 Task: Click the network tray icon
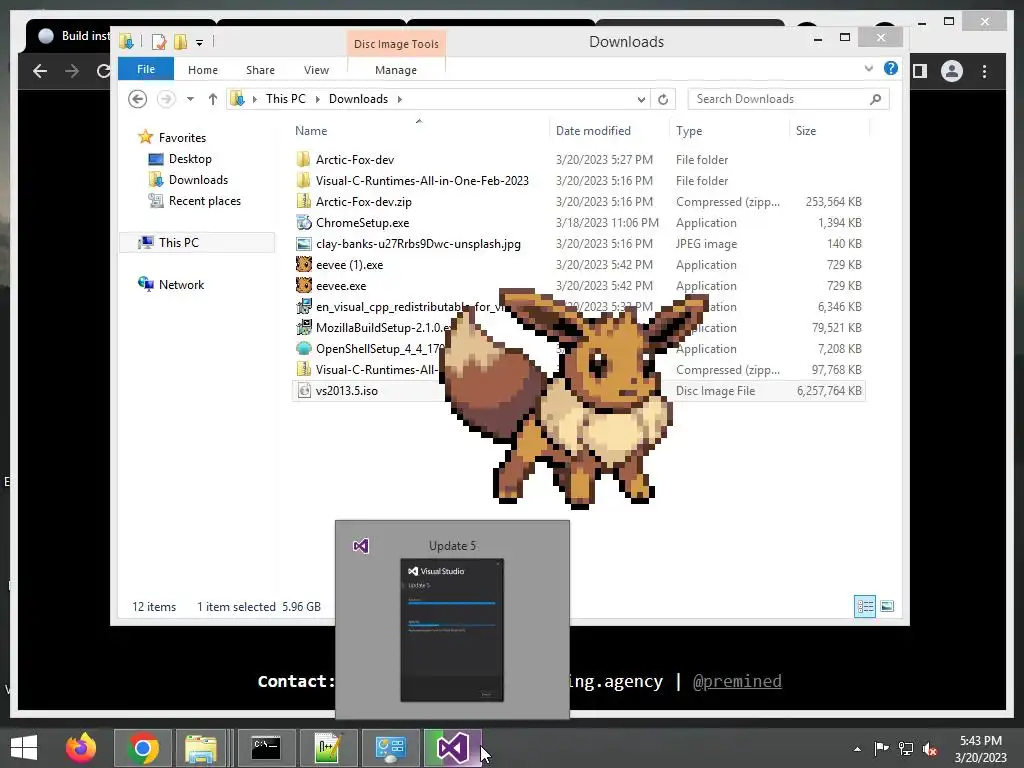click(x=906, y=749)
